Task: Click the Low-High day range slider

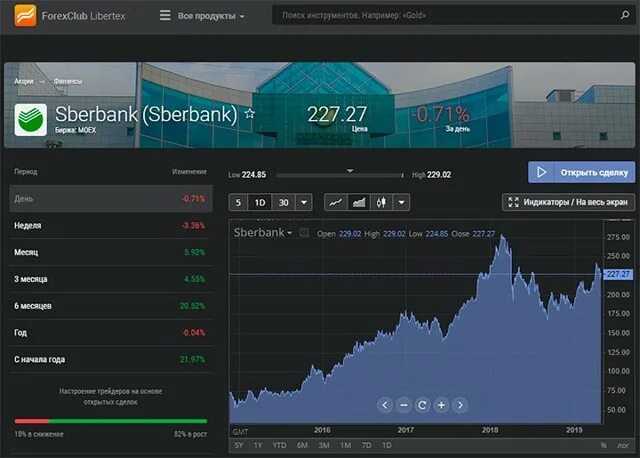Action: click(340, 175)
